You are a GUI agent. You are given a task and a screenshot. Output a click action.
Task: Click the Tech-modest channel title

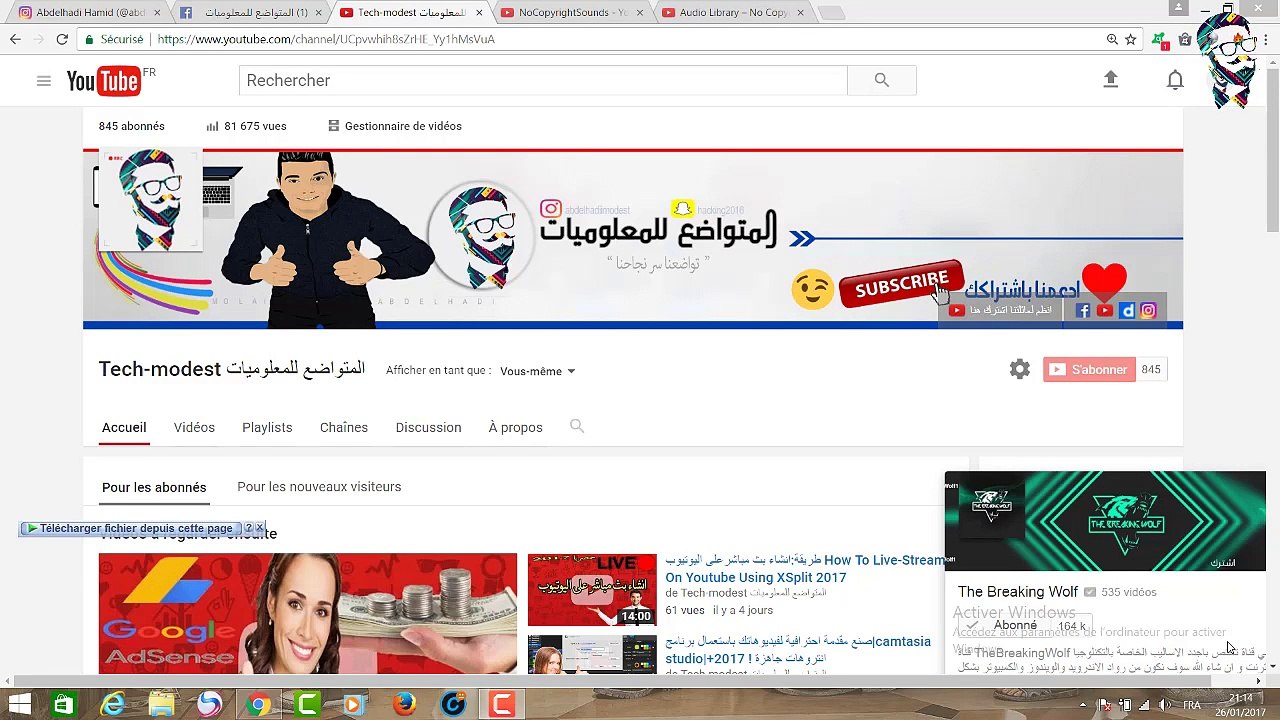232,369
